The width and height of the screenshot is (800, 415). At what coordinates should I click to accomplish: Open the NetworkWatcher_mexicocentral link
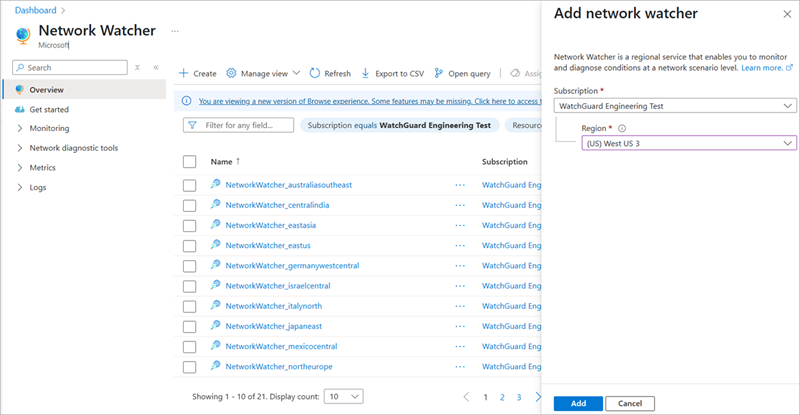point(281,346)
